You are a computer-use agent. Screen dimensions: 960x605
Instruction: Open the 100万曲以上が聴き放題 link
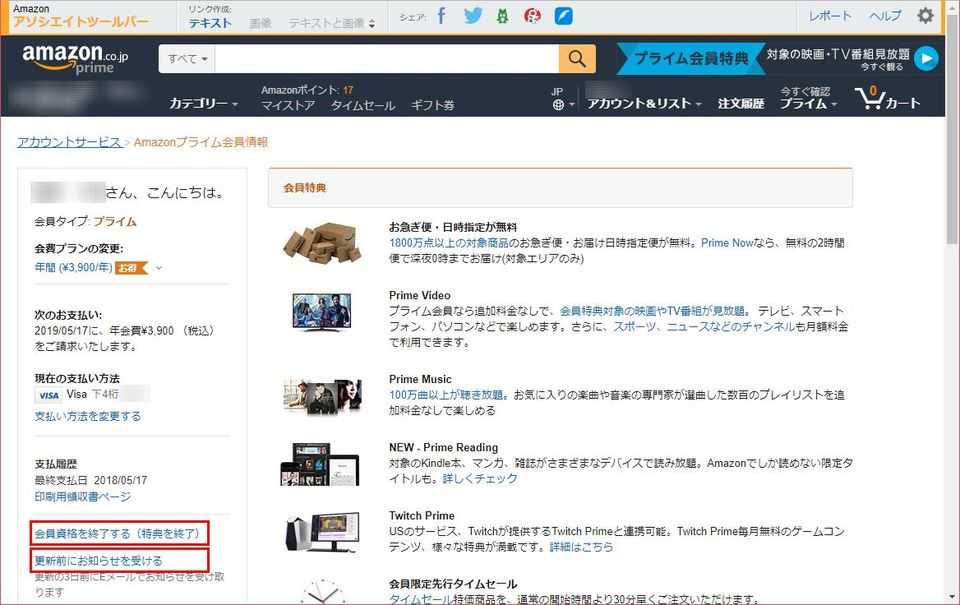click(447, 395)
